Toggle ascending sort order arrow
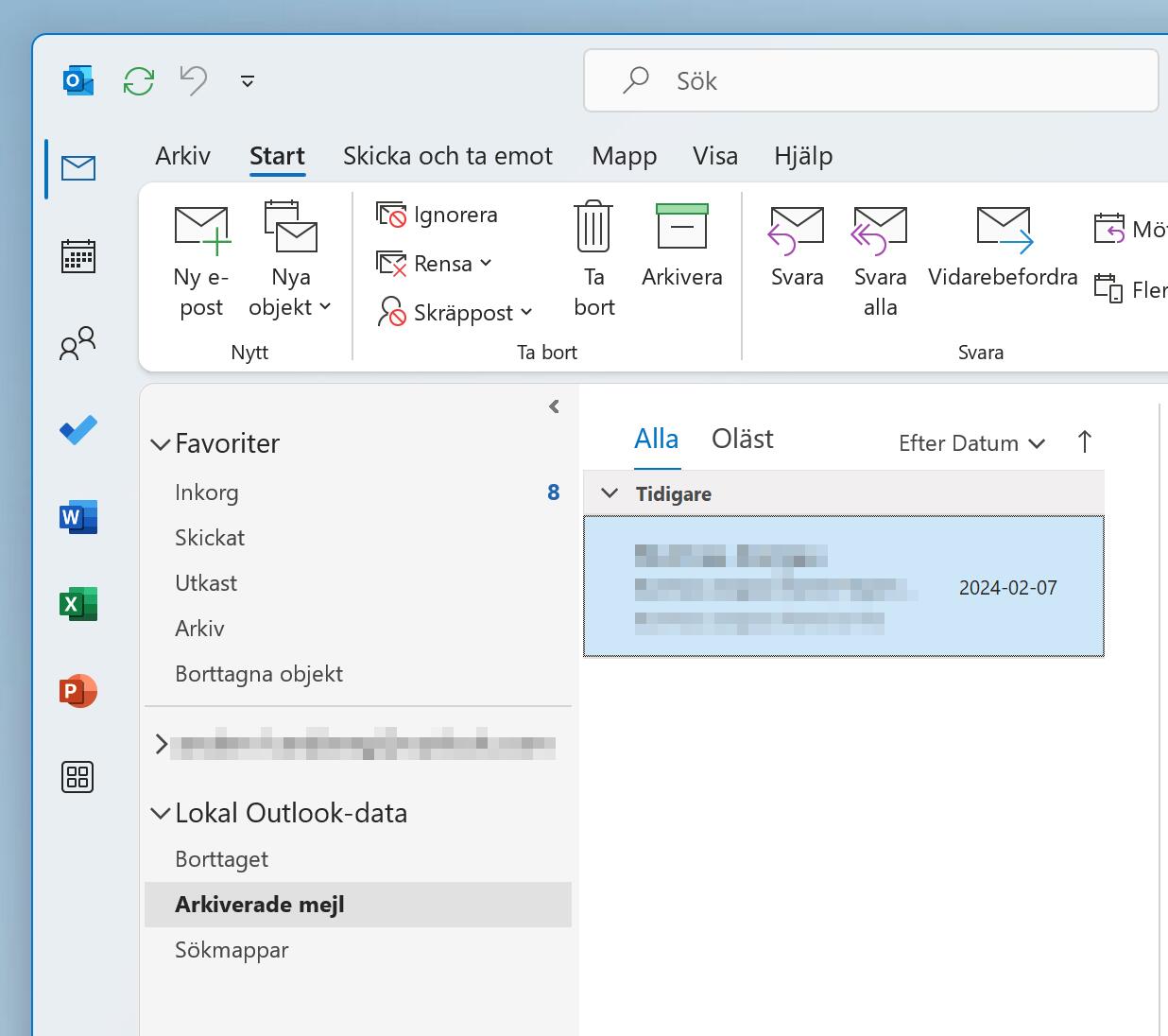1168x1036 pixels. pos(1084,441)
